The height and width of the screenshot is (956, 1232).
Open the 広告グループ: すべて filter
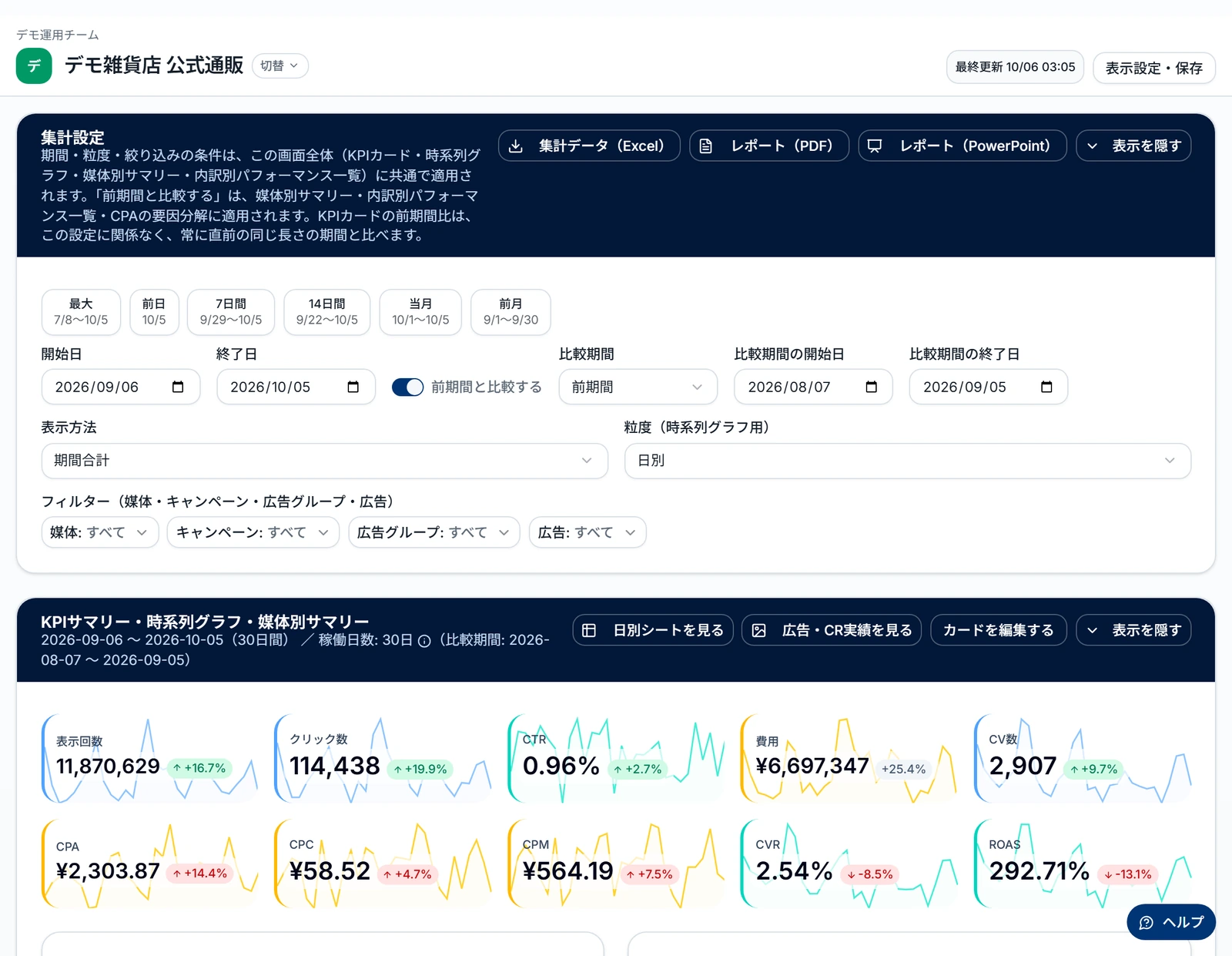pyautogui.click(x=434, y=532)
